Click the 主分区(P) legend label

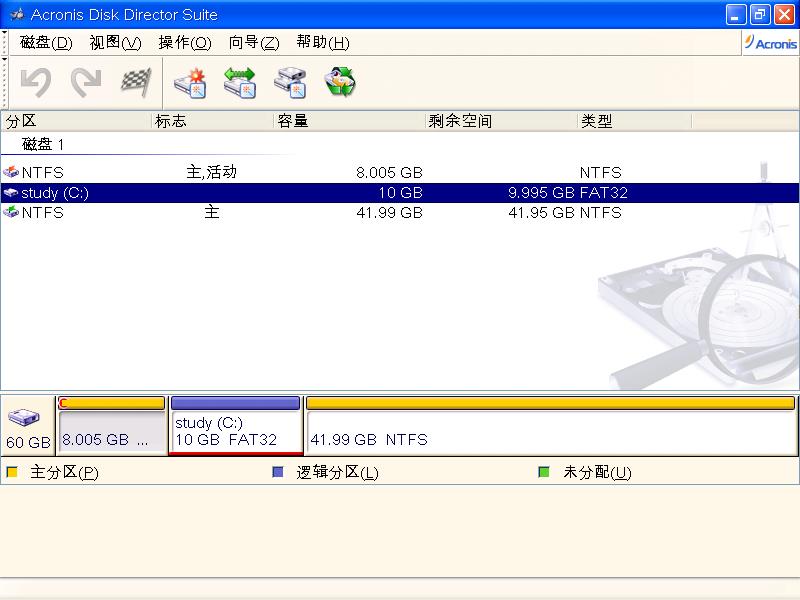coord(64,472)
